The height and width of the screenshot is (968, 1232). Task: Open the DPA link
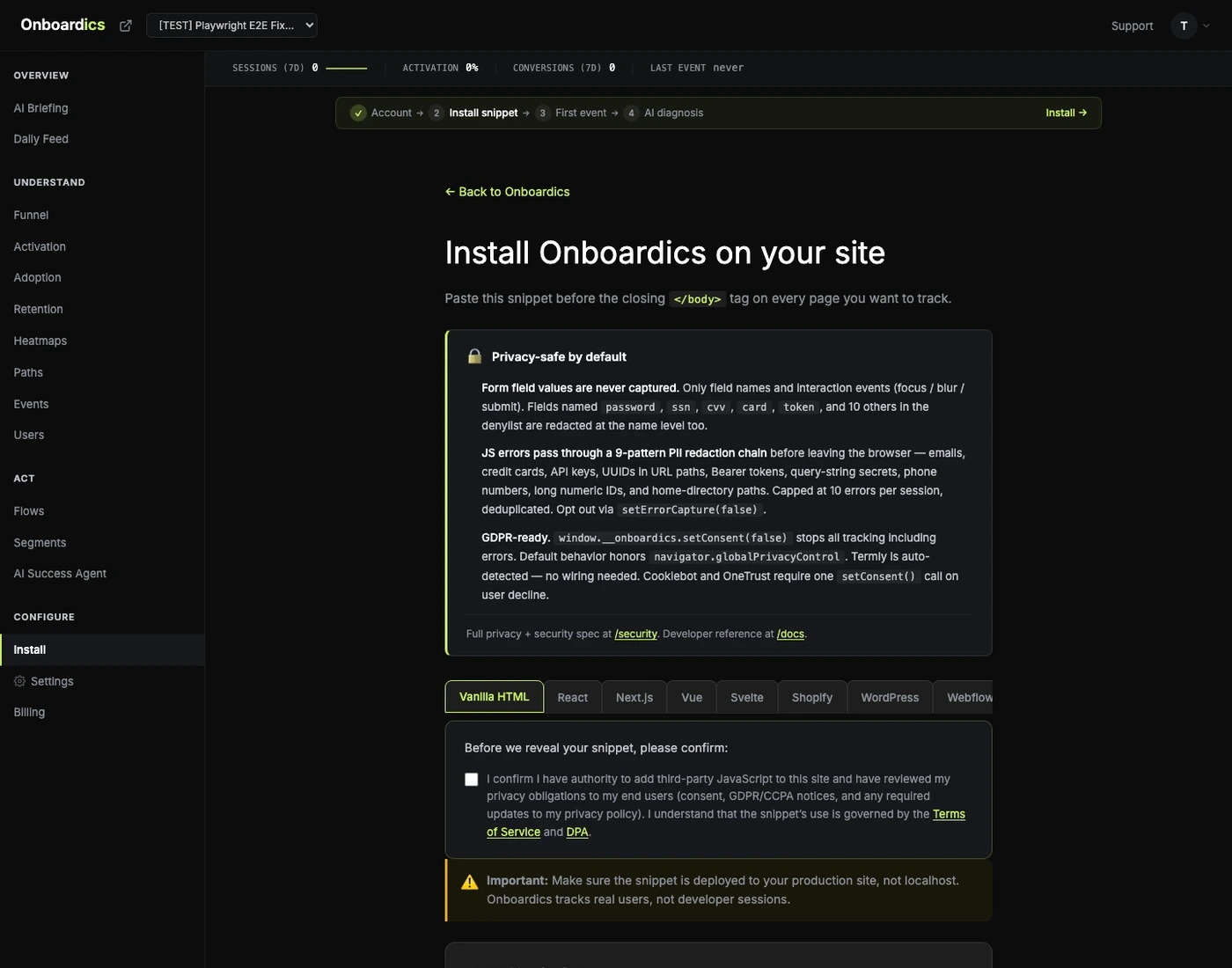(577, 832)
